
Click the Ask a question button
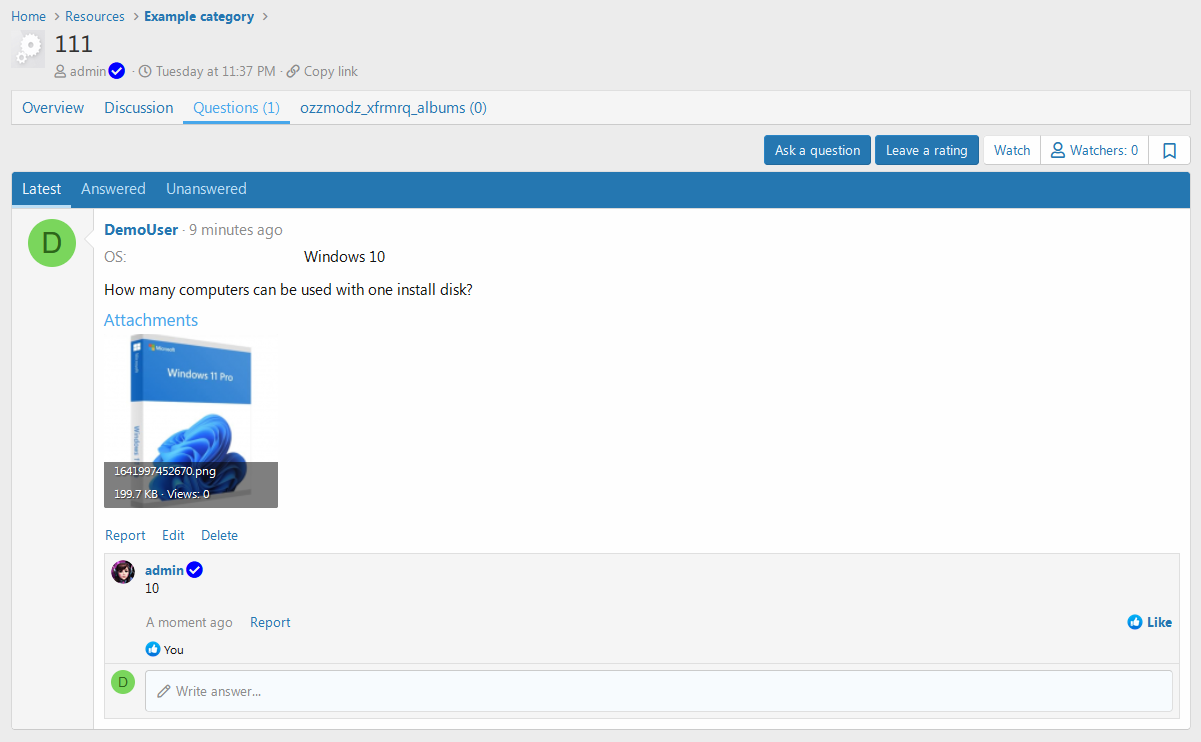coord(818,150)
